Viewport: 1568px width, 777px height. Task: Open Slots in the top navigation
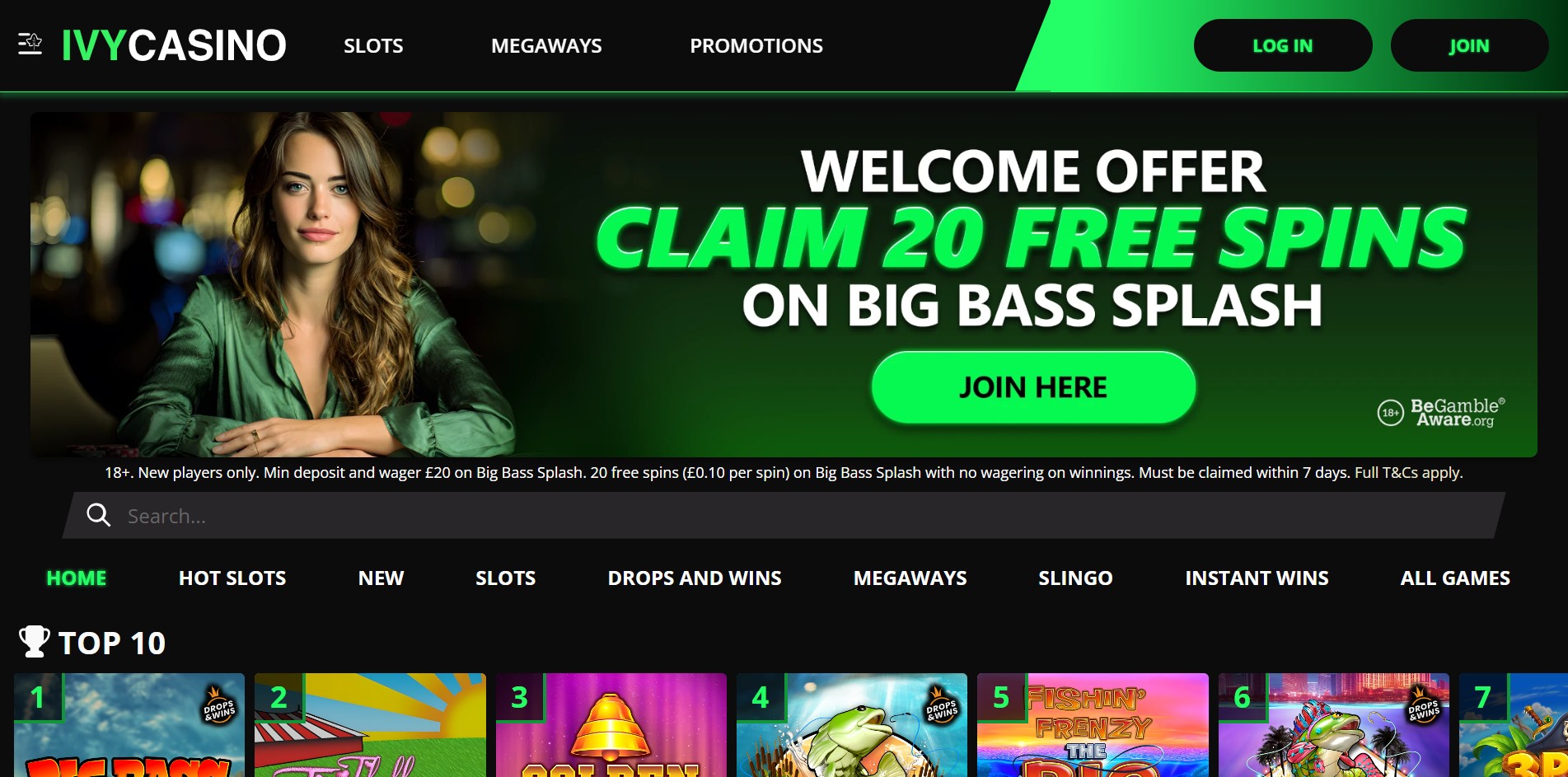373,46
